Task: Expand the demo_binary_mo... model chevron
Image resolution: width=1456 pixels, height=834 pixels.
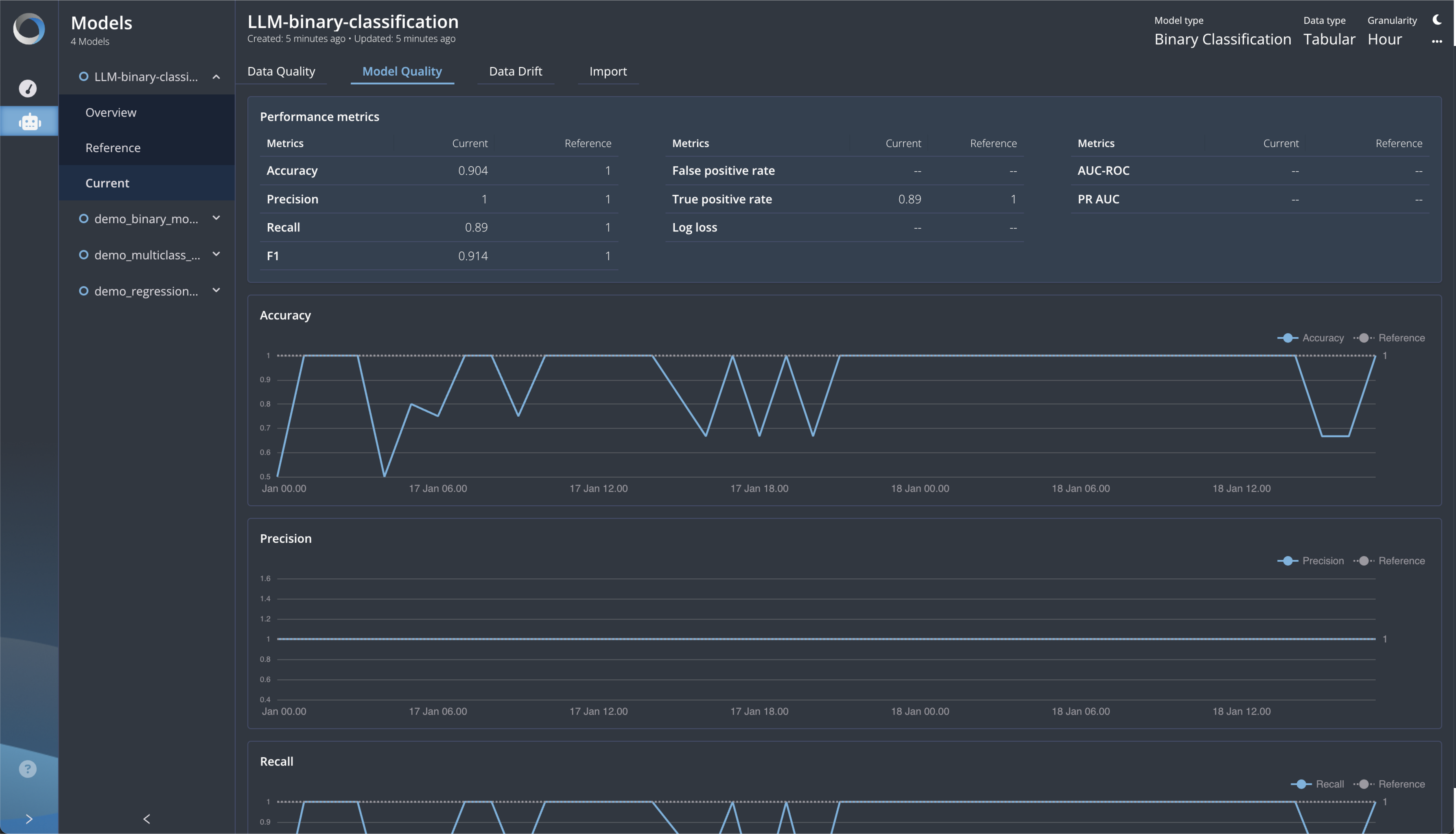Action: (216, 218)
